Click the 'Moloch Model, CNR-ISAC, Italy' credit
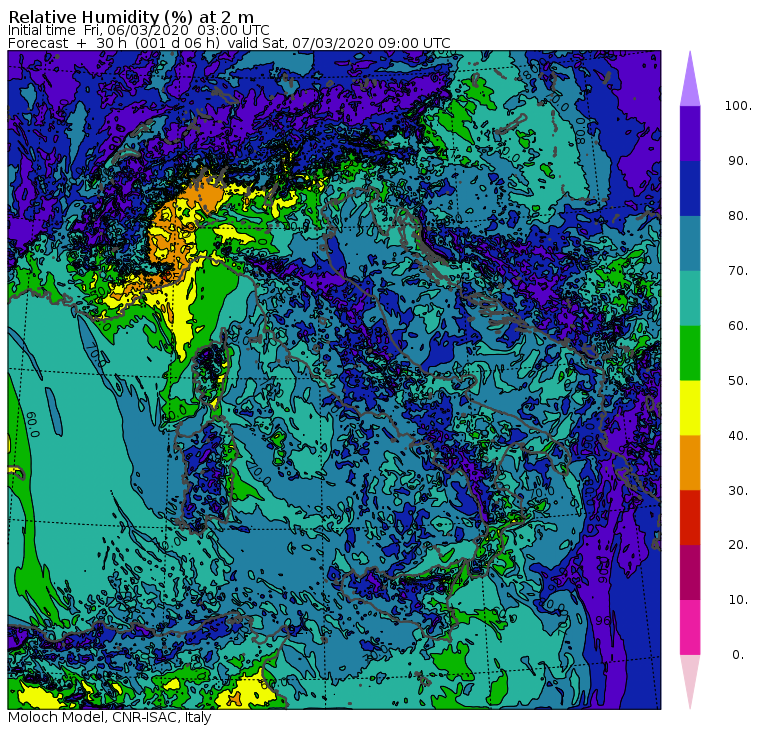The image size is (760, 731). [x=110, y=717]
